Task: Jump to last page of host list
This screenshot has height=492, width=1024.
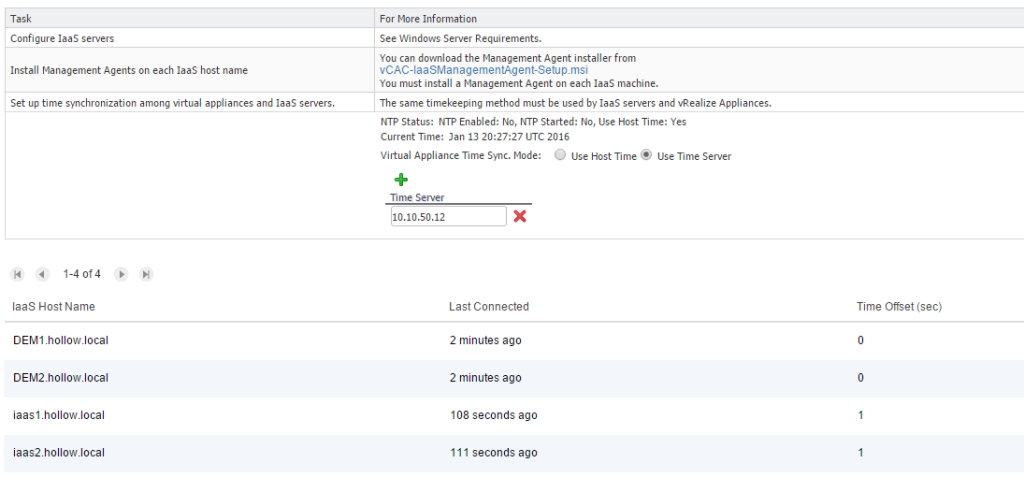Action: pos(146,274)
